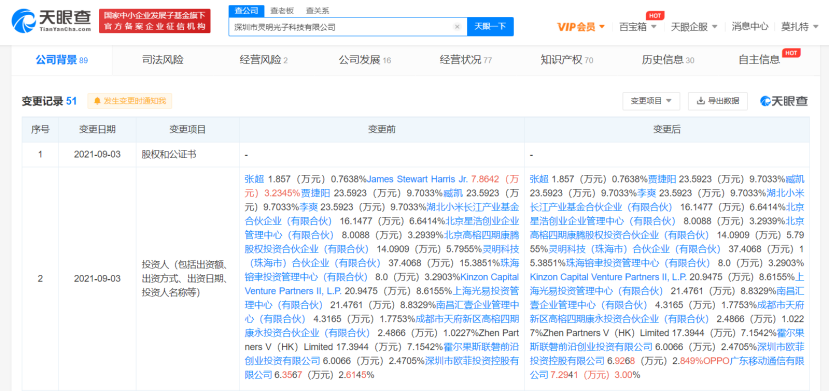Go to the 知识产权 tab
The image size is (829, 392).
tap(567, 60)
